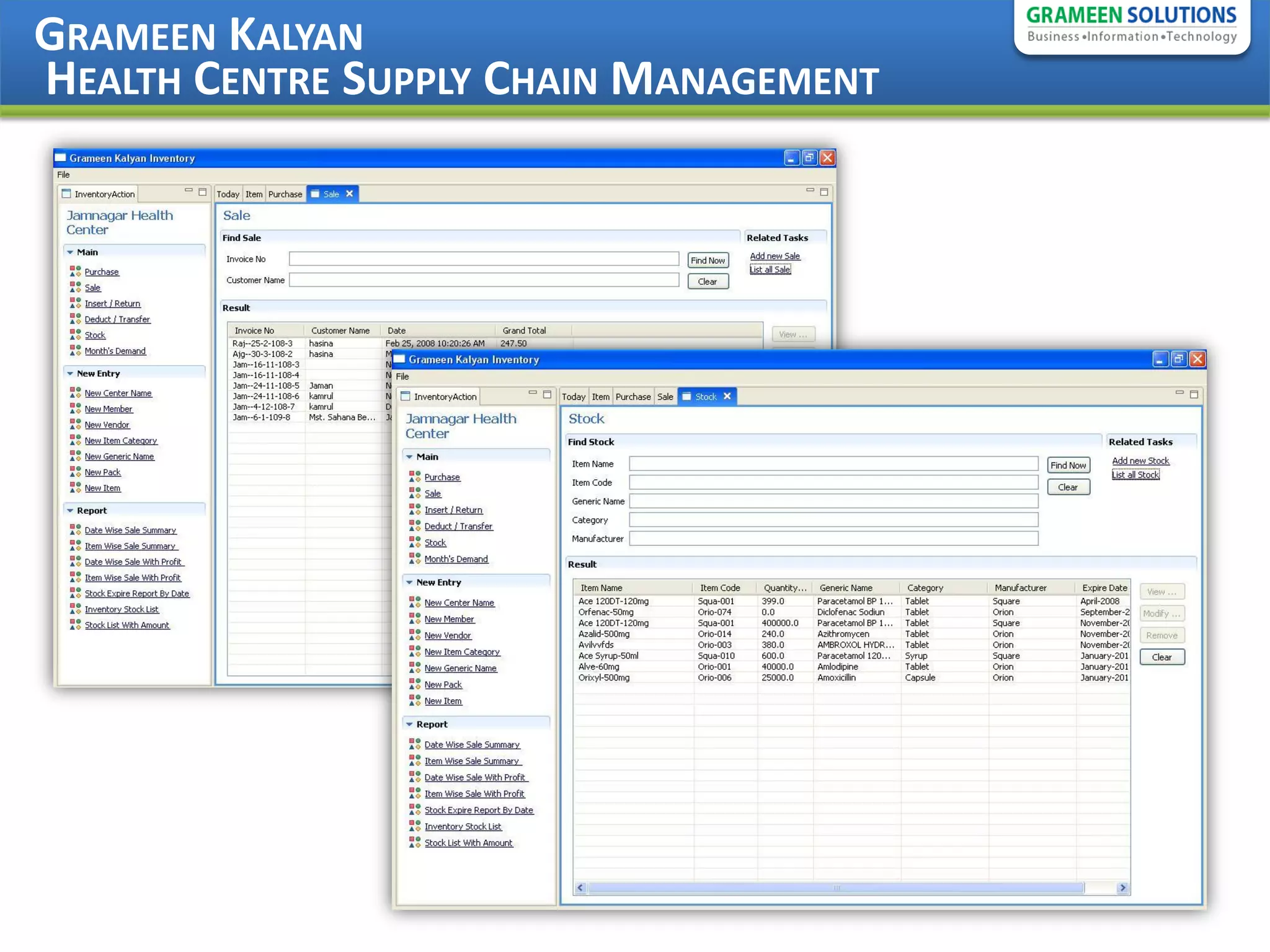Open the File menu in the Sale window

(63, 175)
